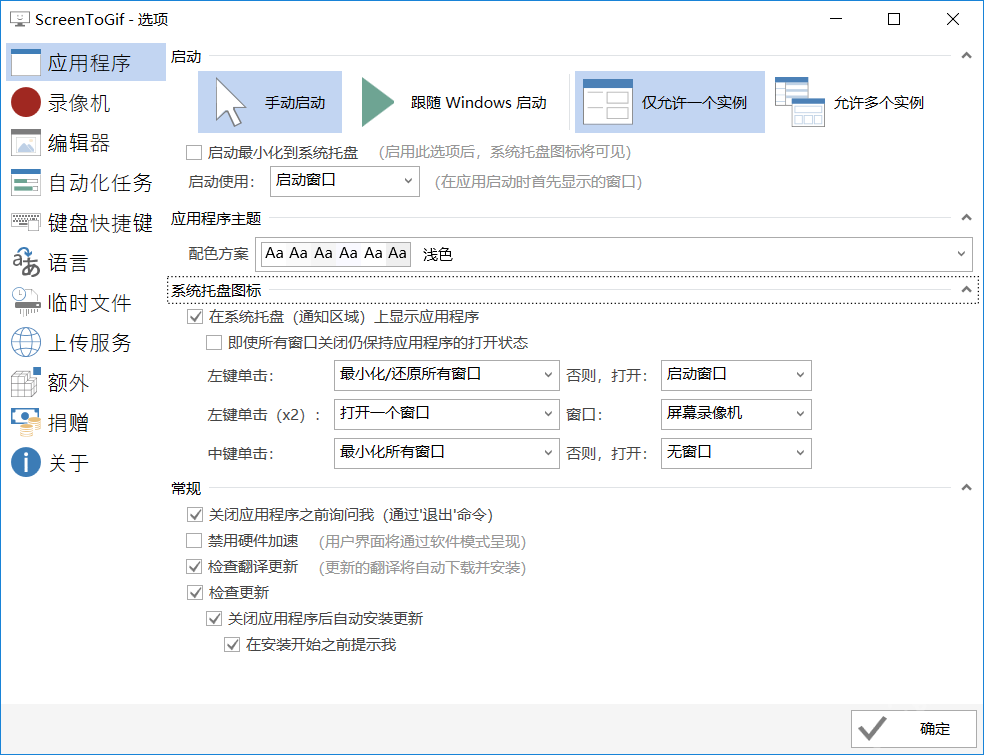The image size is (984, 755).
Task: Select 允许多个实例 option
Action: tap(850, 102)
